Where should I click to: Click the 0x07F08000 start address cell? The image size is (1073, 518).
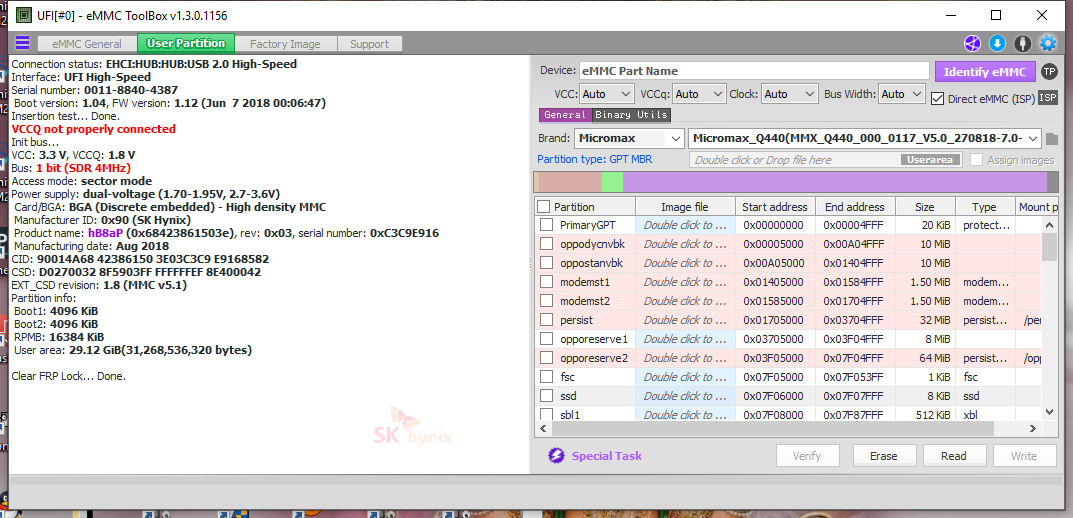coord(774,415)
